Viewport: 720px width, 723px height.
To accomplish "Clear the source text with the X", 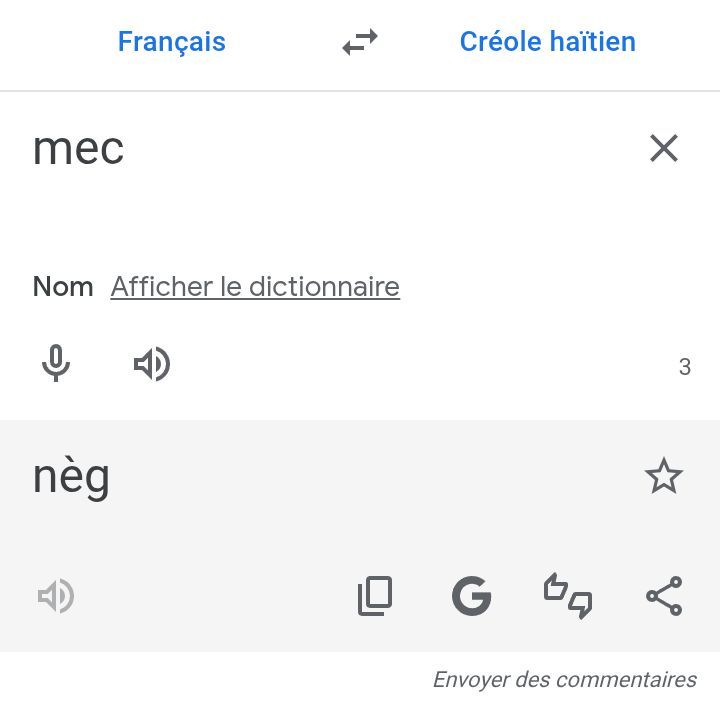I will click(x=664, y=148).
